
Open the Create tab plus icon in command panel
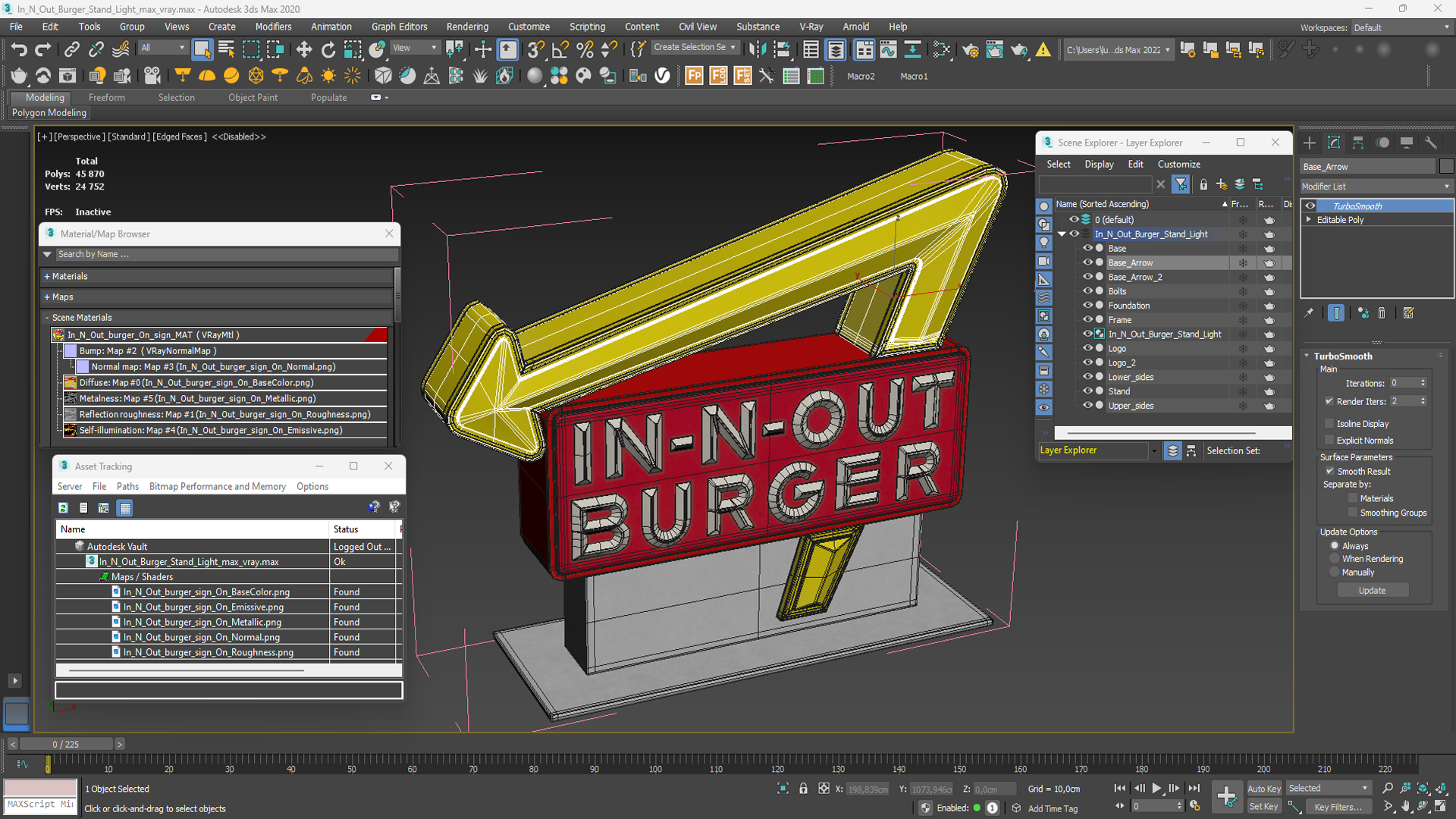1310,143
